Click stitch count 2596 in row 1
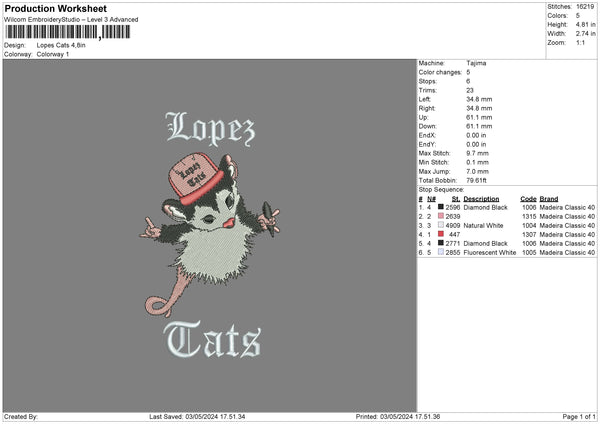 [x=453, y=207]
